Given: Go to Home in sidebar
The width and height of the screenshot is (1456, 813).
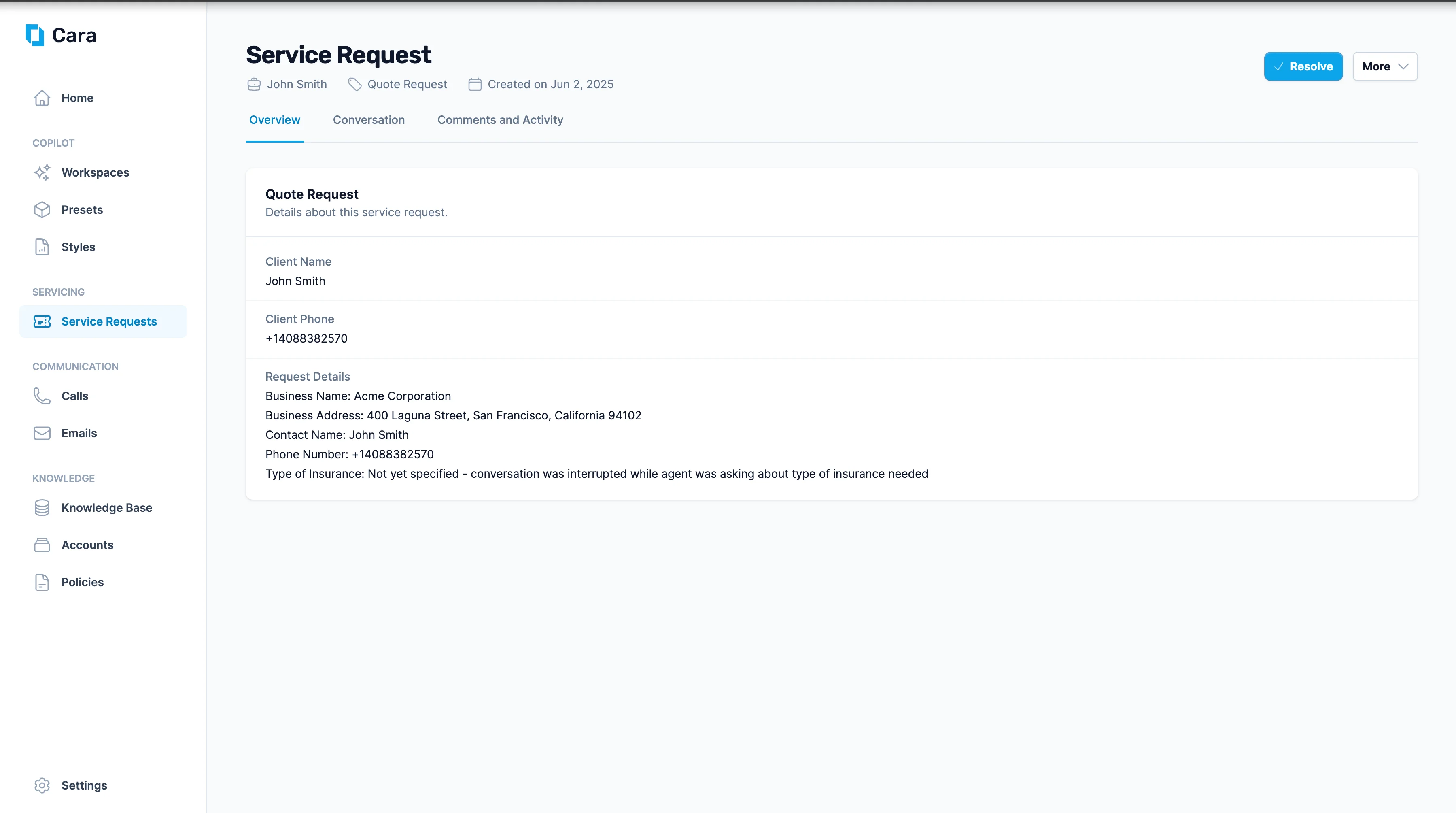Looking at the screenshot, I should 103,98.
